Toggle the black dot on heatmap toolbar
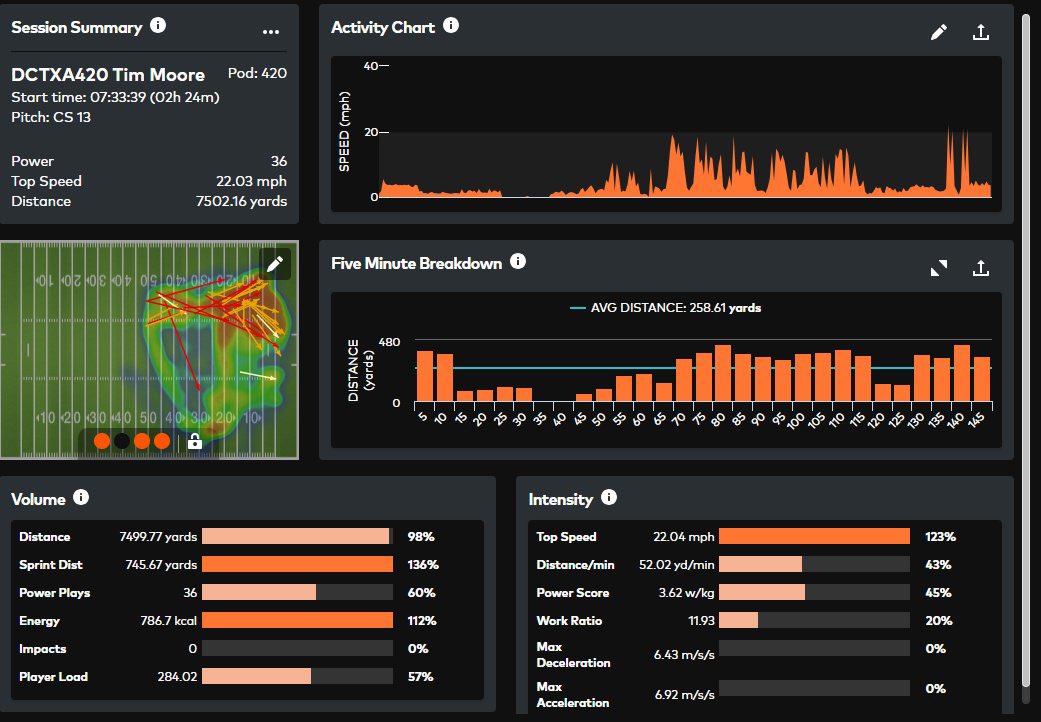The image size is (1041, 722). coord(121,441)
